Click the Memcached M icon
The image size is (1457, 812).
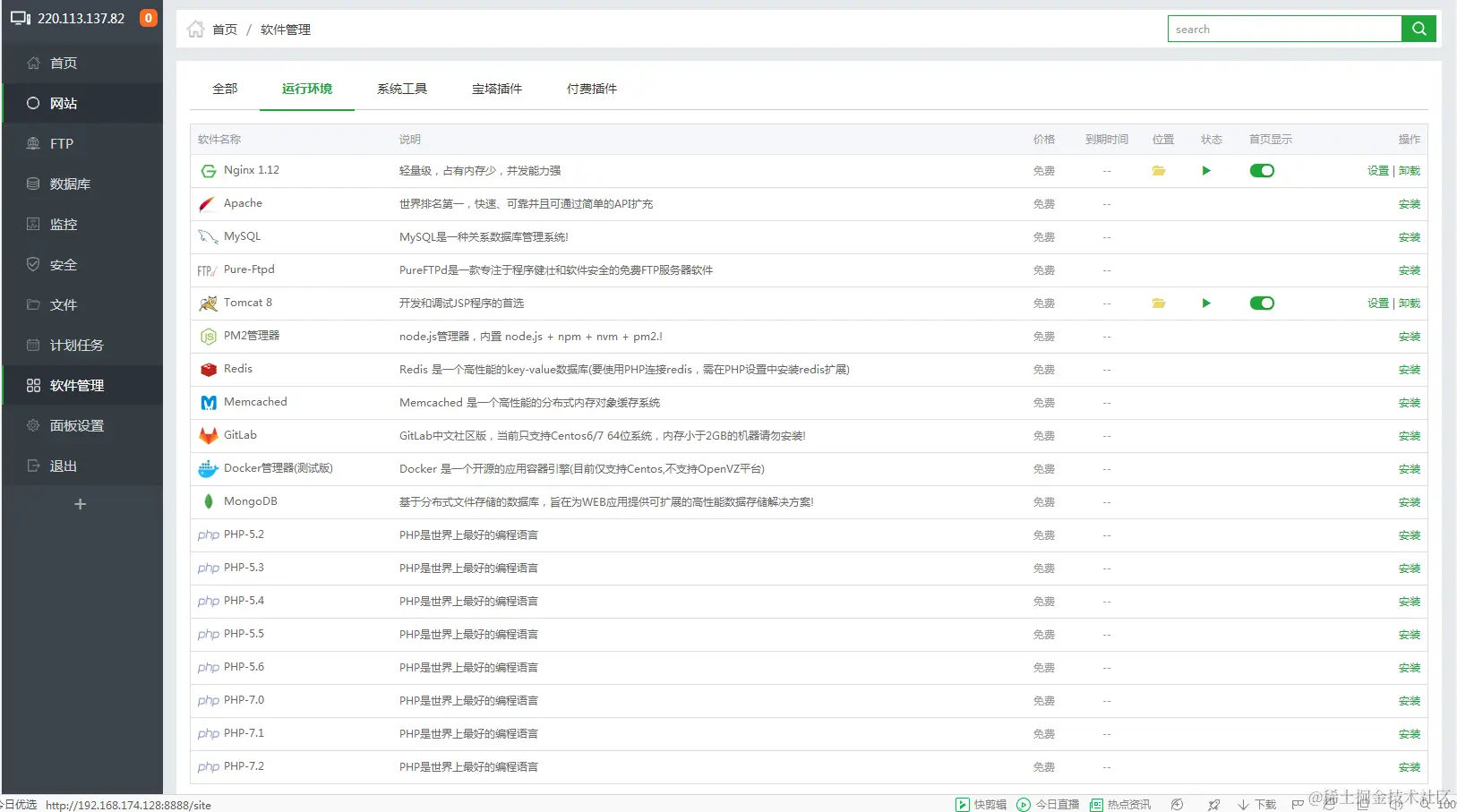(209, 403)
